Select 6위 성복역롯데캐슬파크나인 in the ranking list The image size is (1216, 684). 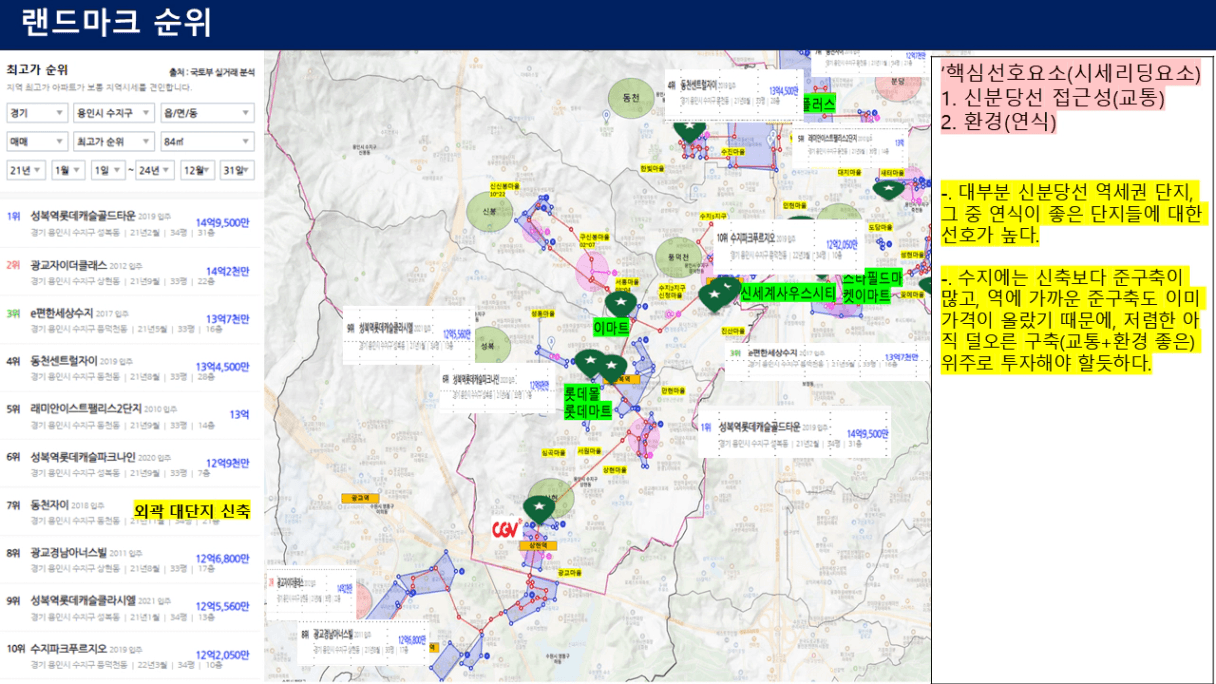click(128, 462)
